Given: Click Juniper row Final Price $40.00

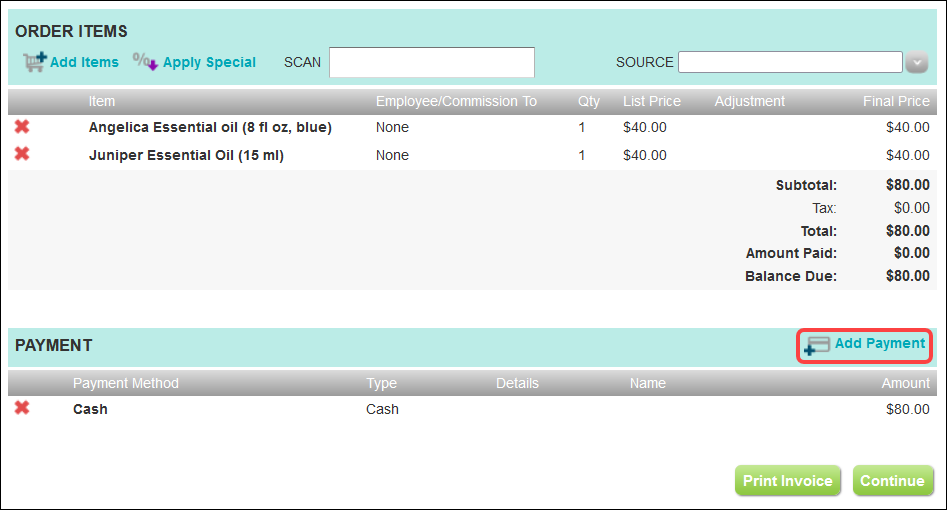Looking at the screenshot, I should [908, 155].
